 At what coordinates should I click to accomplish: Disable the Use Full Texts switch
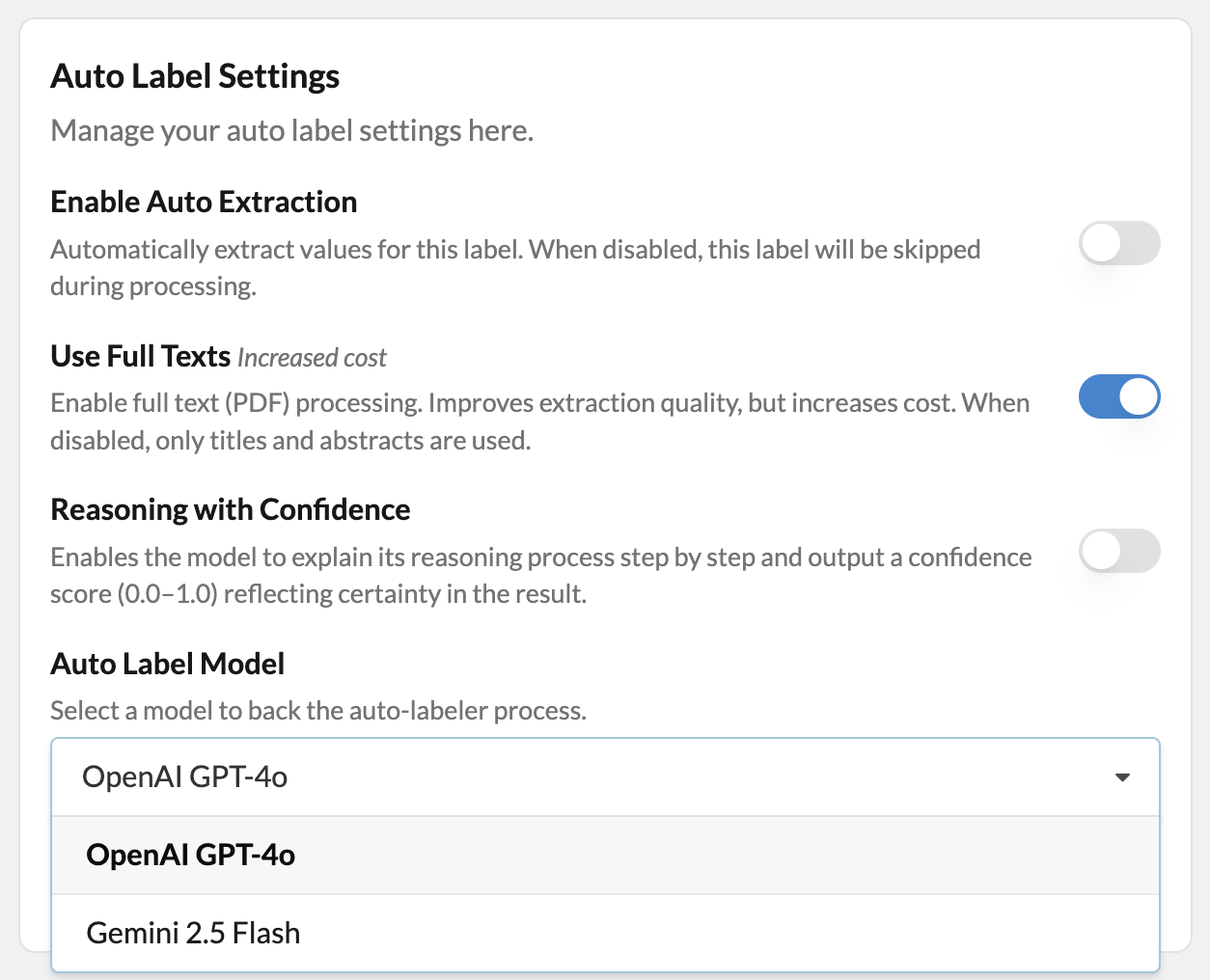tap(1118, 397)
